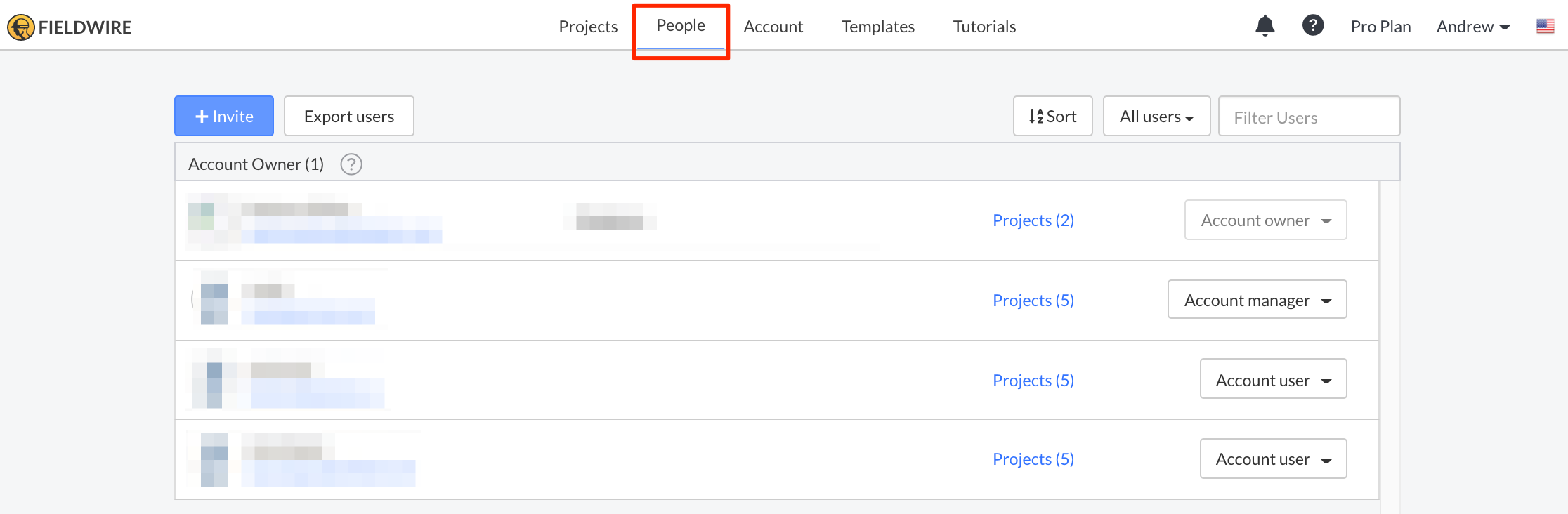Viewport: 1568px width, 514px height.
Task: Open the notifications bell
Action: [x=1265, y=26]
